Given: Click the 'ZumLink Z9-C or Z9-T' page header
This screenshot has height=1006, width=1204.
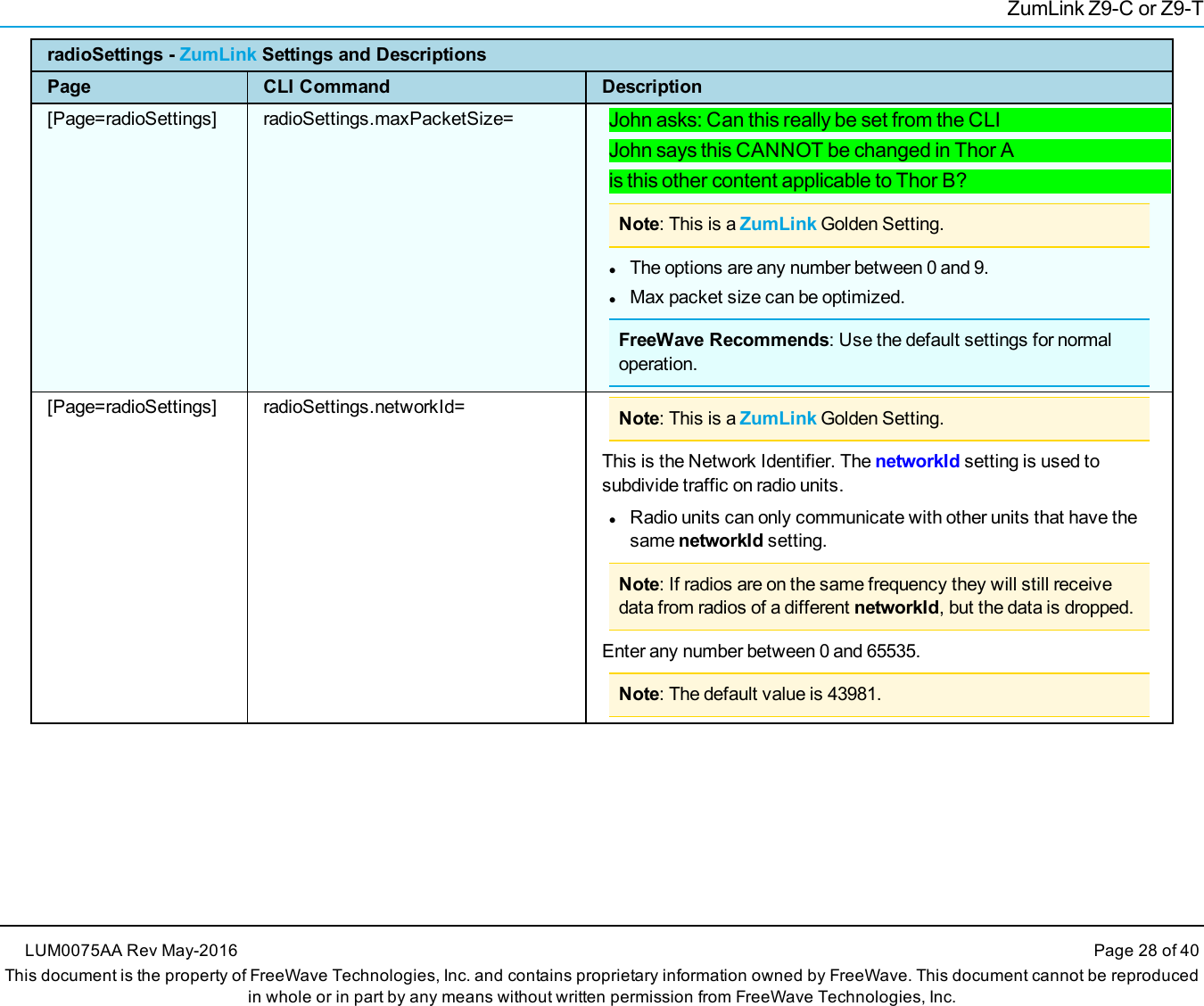Looking at the screenshot, I should [1104, 9].
